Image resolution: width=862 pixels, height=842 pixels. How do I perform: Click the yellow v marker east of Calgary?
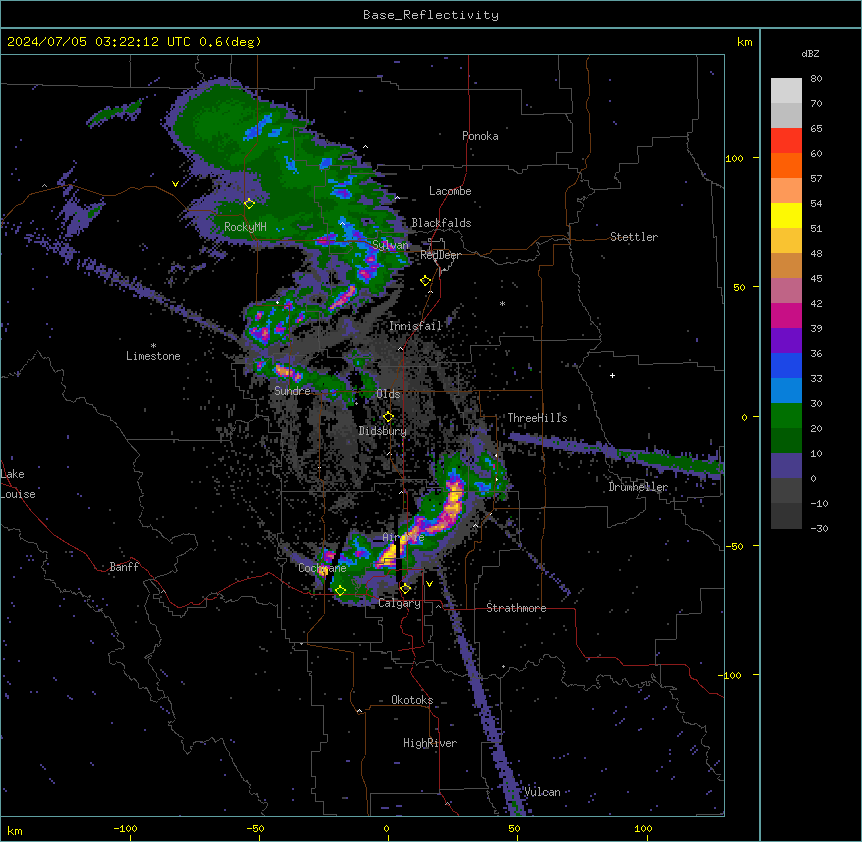coord(429,584)
